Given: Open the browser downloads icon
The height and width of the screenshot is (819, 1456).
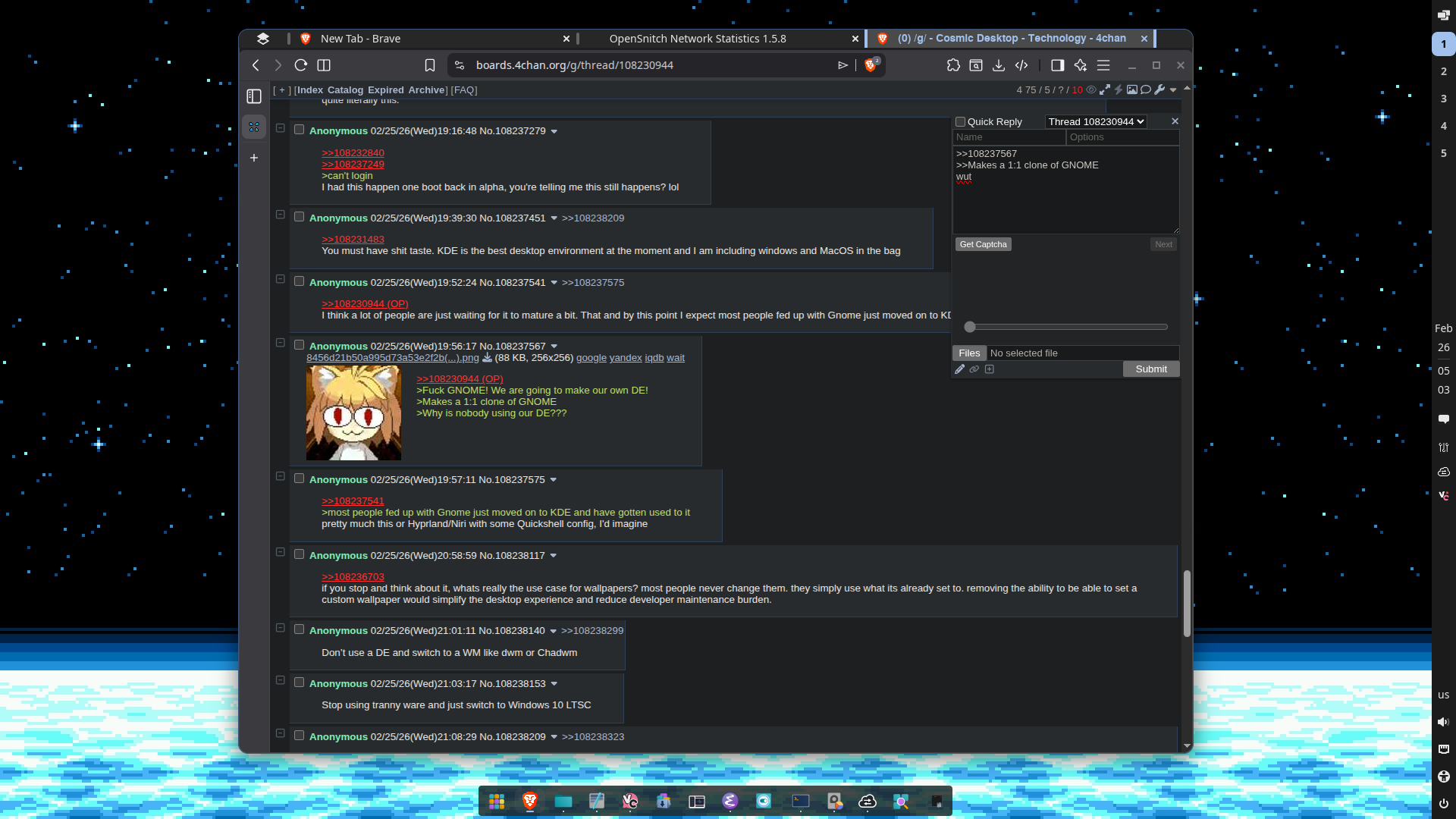Looking at the screenshot, I should click(x=999, y=65).
